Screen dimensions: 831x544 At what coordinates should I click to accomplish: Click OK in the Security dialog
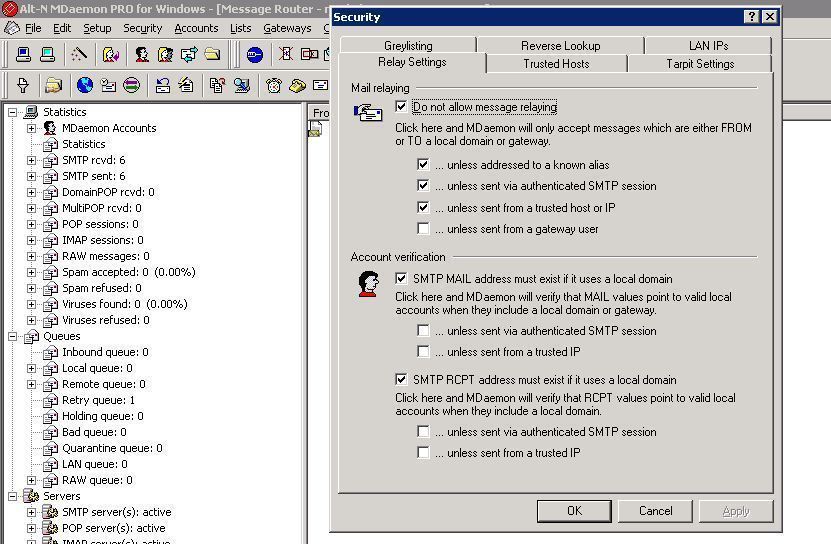coord(574,511)
